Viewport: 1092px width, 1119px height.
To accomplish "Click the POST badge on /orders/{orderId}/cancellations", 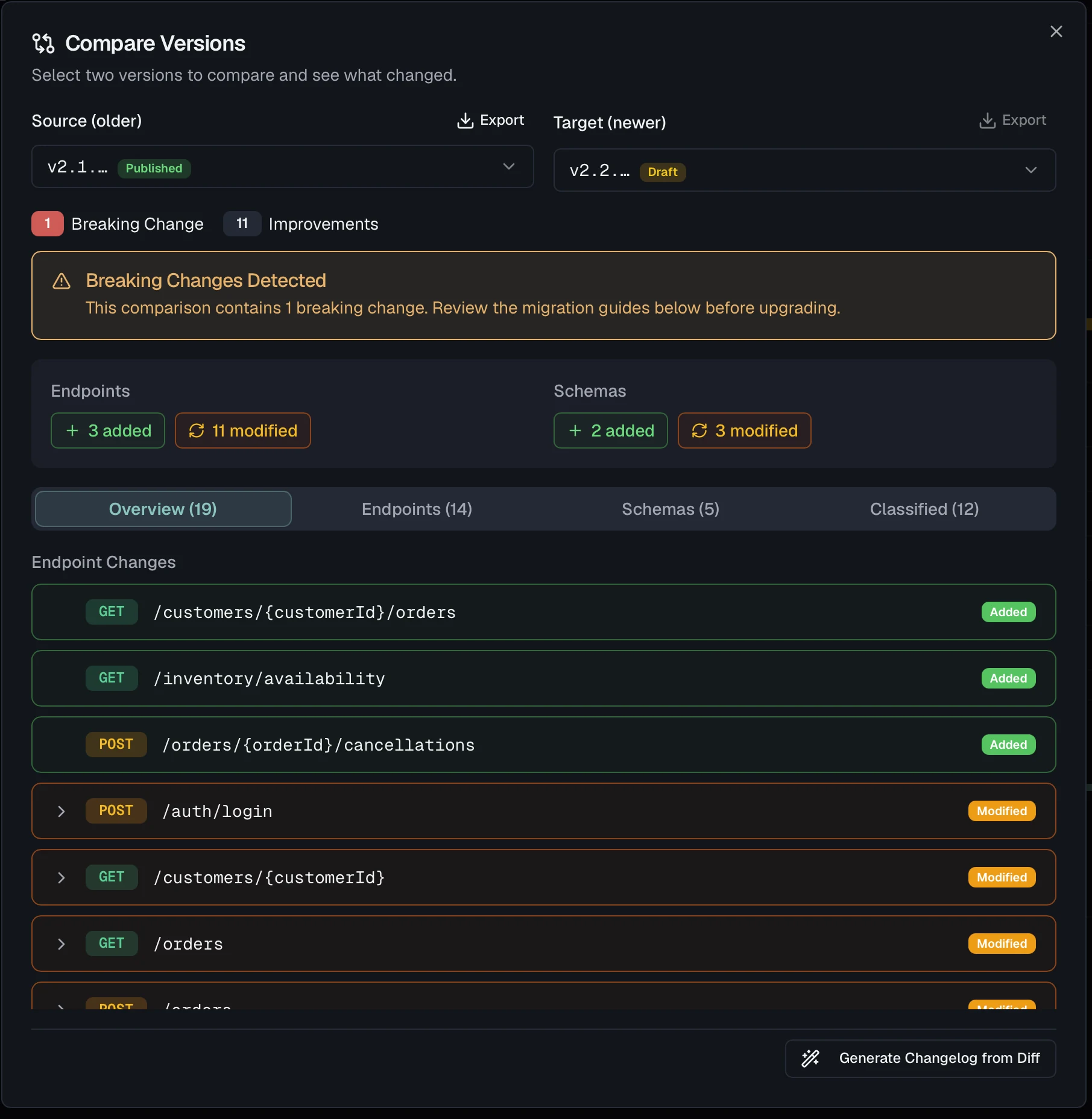I will click(116, 745).
